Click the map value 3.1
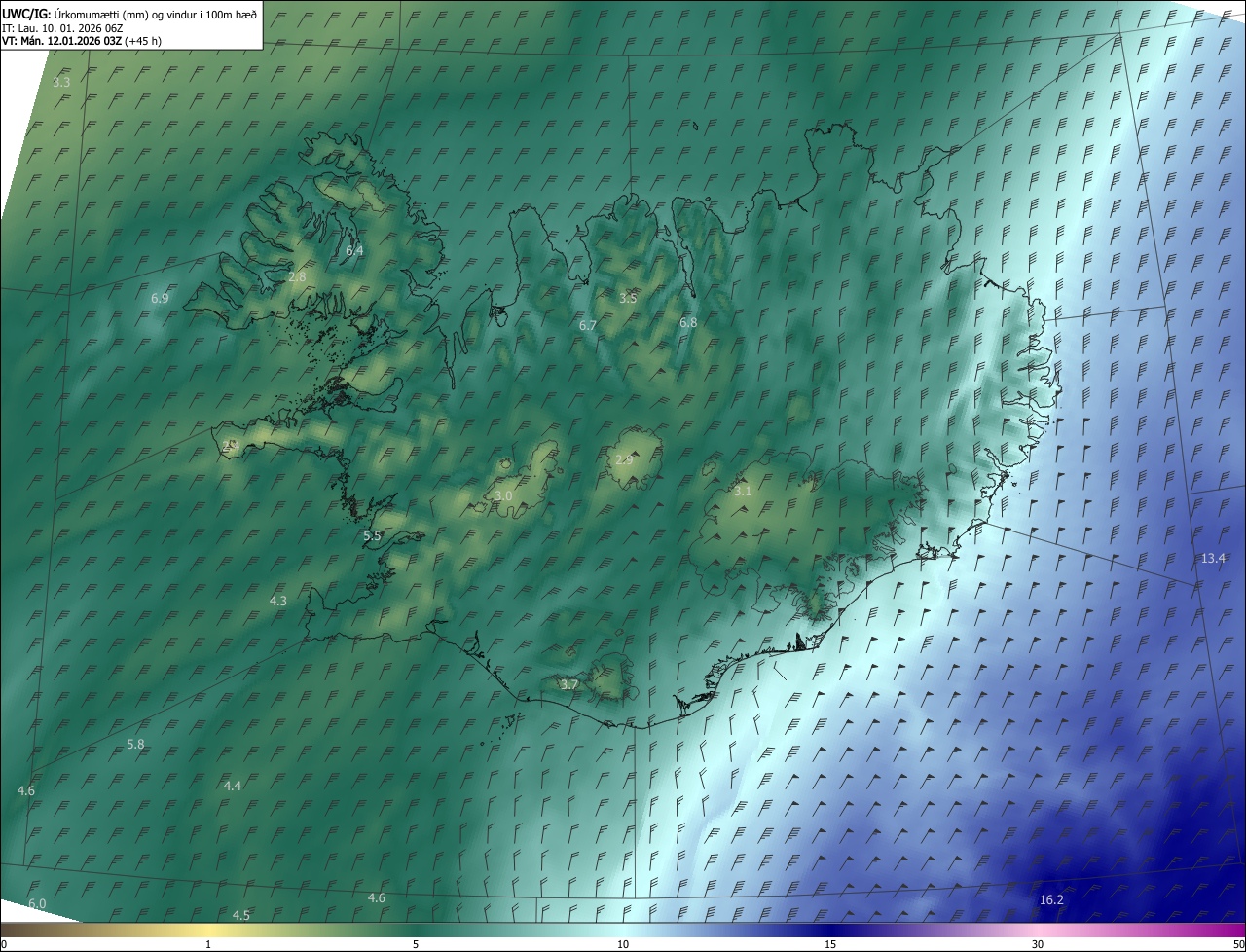 click(x=743, y=491)
